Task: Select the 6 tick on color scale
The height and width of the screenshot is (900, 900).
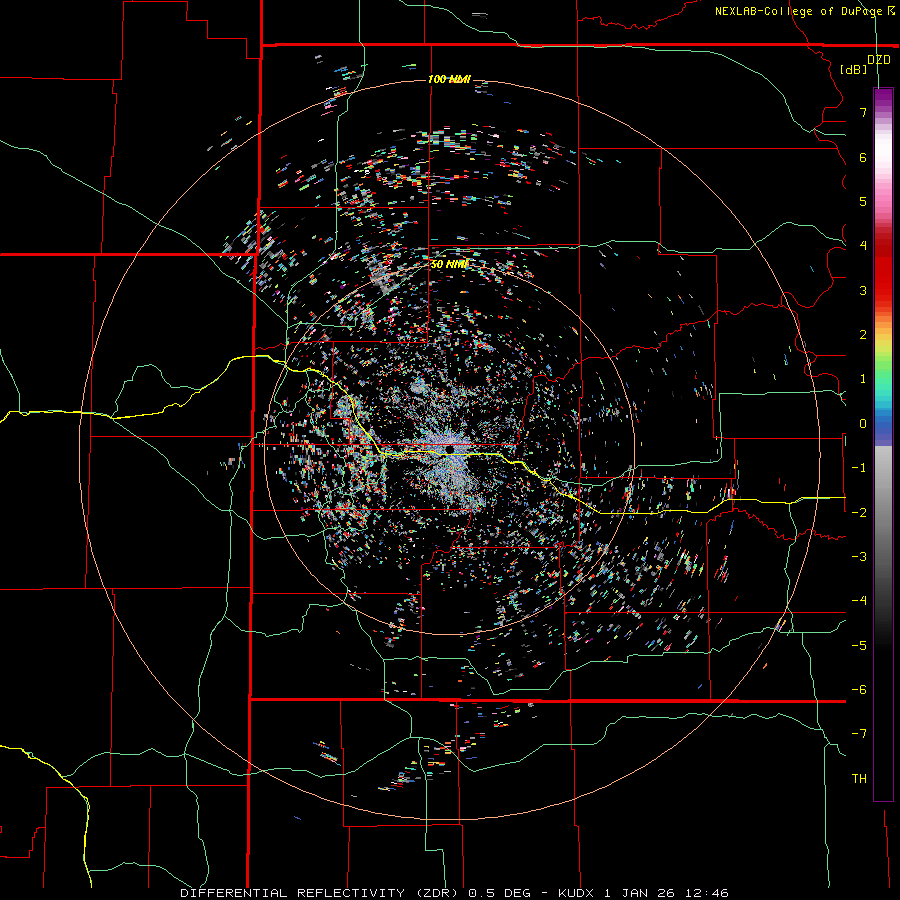Action: [x=863, y=157]
